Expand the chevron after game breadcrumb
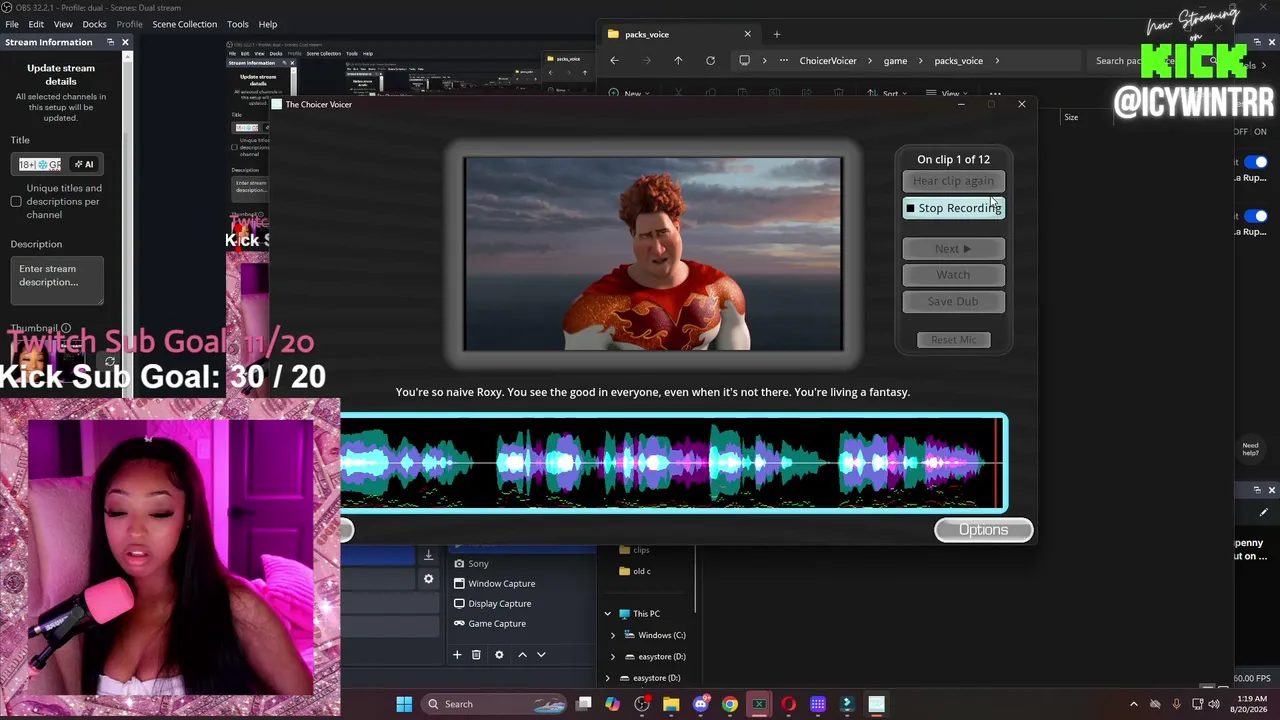Image resolution: width=1280 pixels, height=720 pixels. [921, 61]
